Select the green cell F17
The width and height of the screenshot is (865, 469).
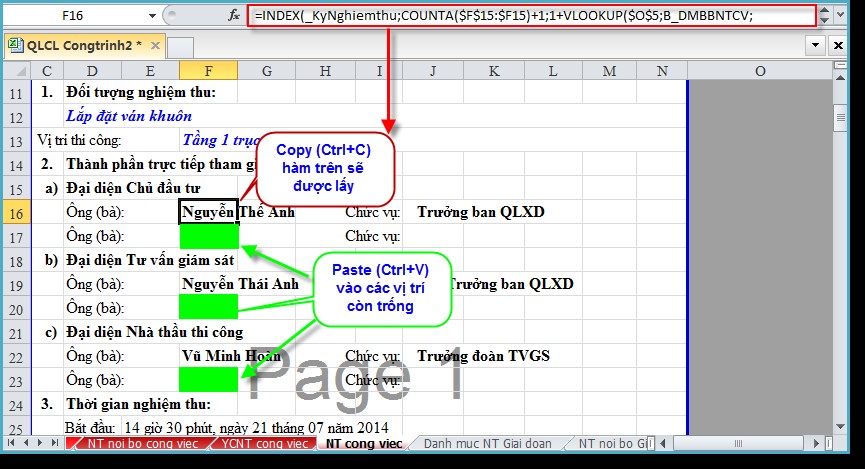point(208,237)
